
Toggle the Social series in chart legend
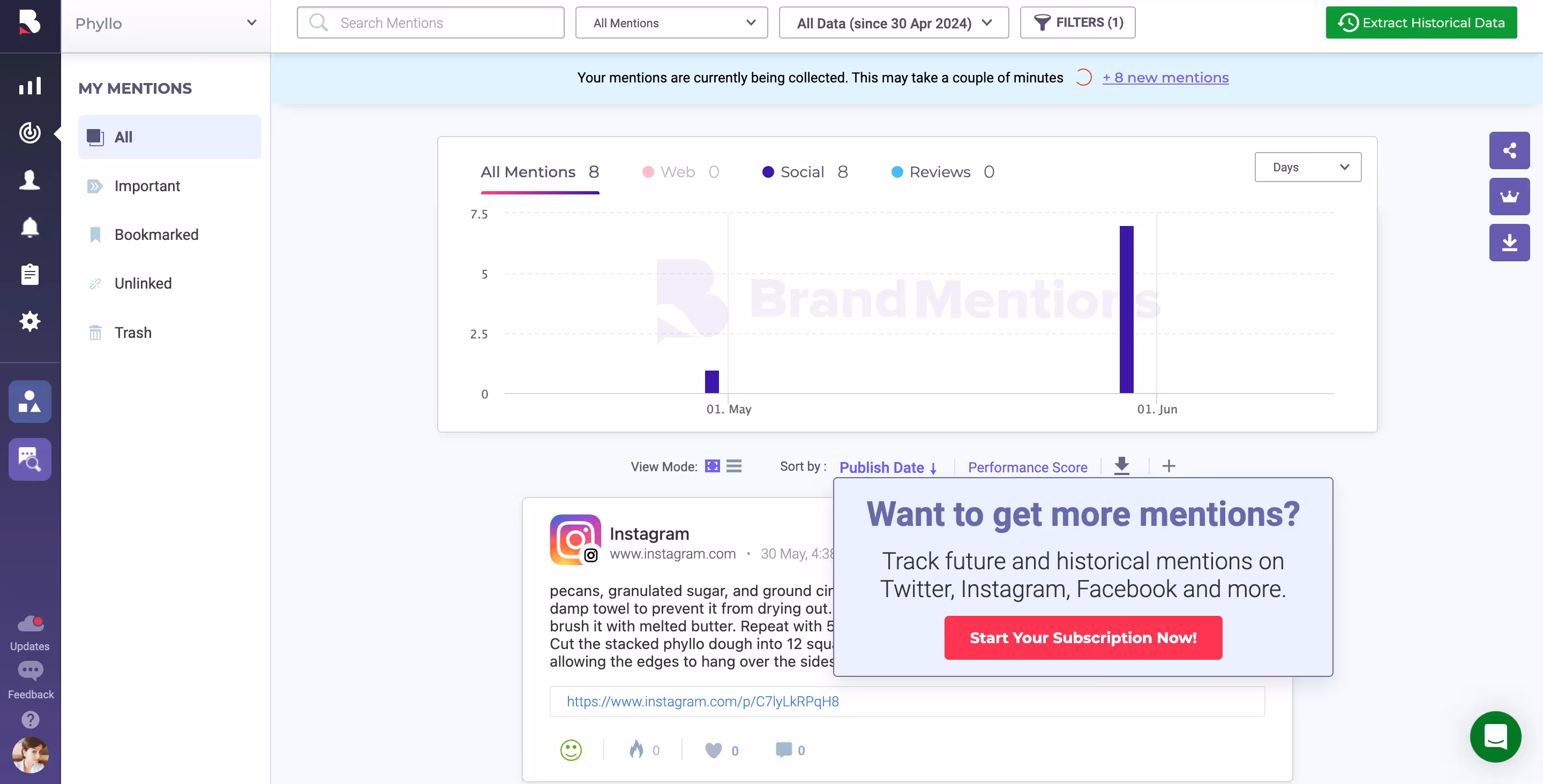point(804,172)
